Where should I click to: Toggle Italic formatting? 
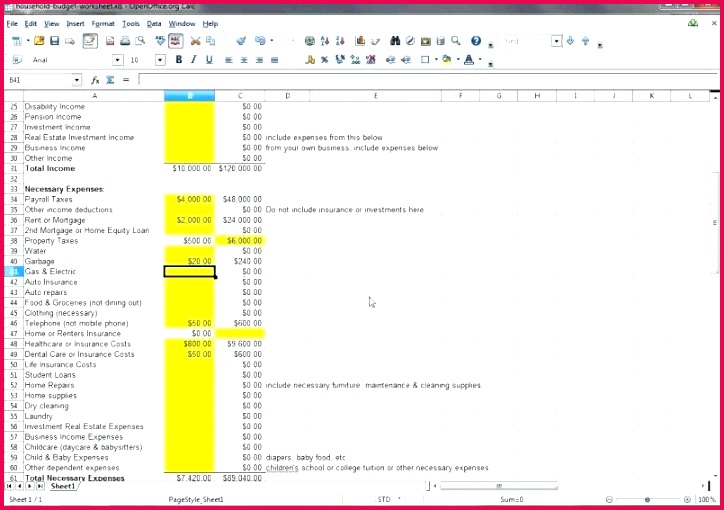tap(194, 60)
